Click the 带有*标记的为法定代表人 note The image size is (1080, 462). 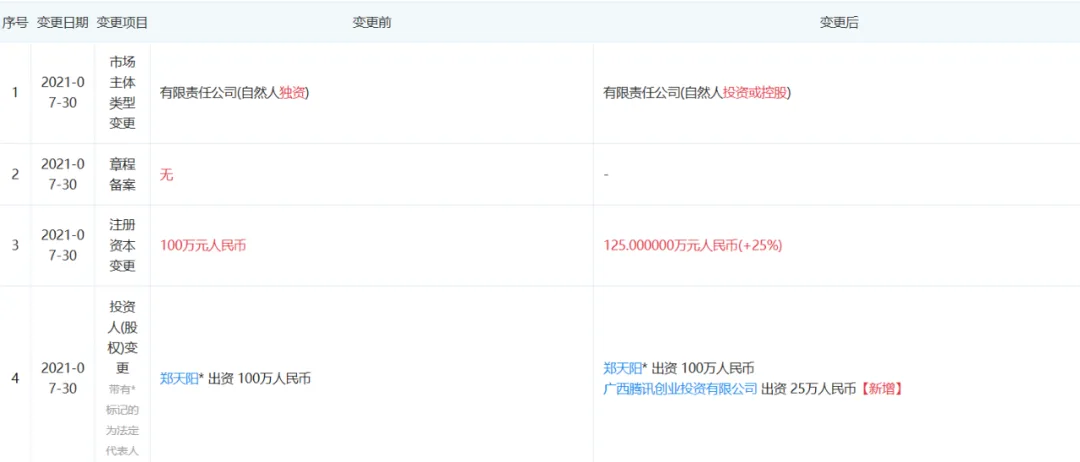(122, 420)
